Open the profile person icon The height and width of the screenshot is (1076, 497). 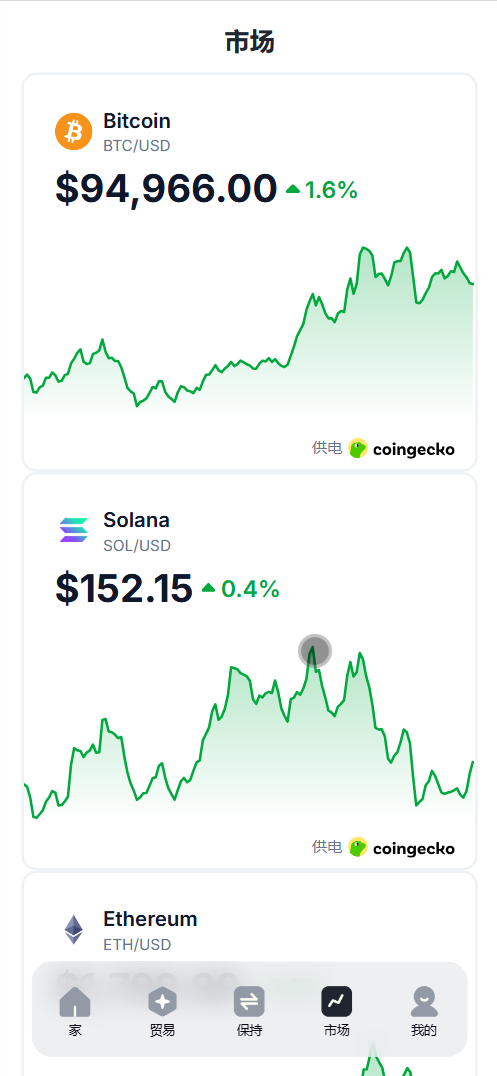424,1002
